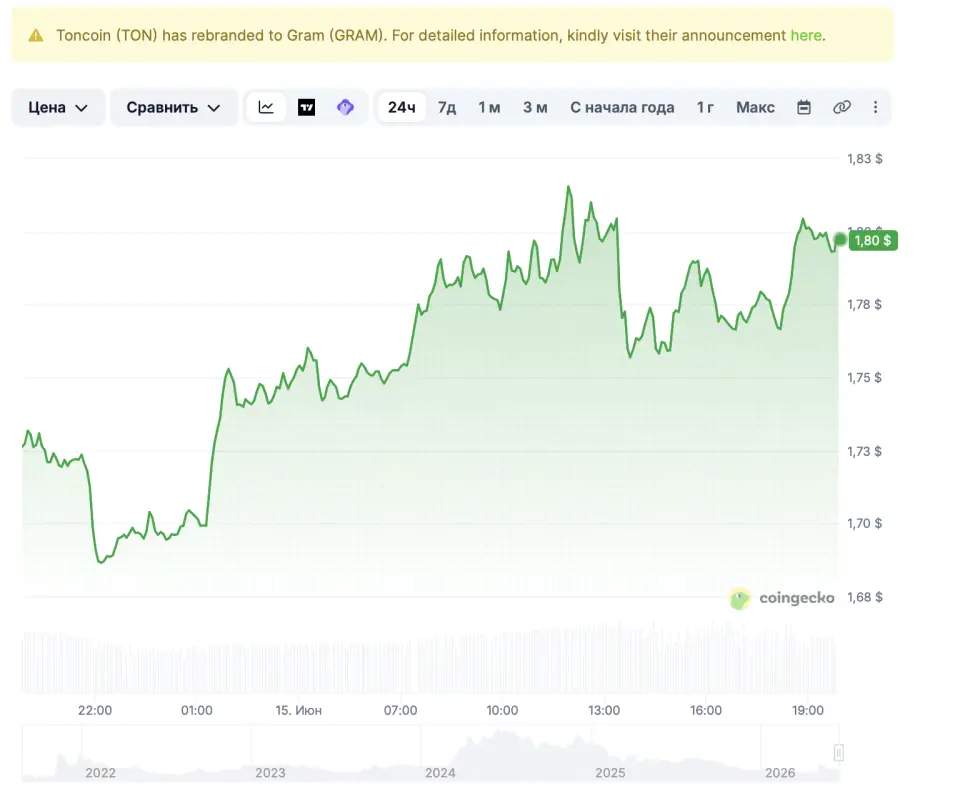Expand the Сравнить dropdown
The width and height of the screenshot is (960, 803).
point(173,108)
